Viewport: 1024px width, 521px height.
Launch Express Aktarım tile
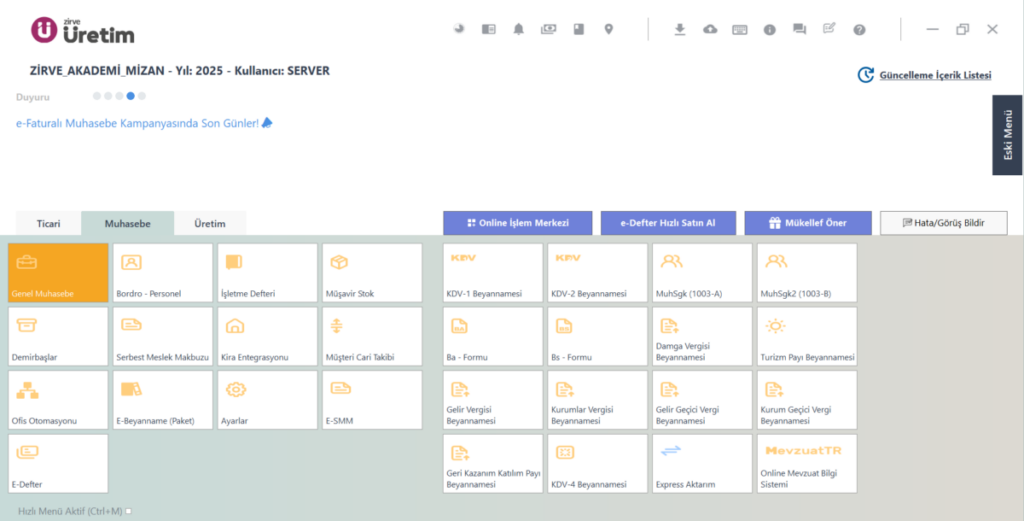[x=702, y=464]
